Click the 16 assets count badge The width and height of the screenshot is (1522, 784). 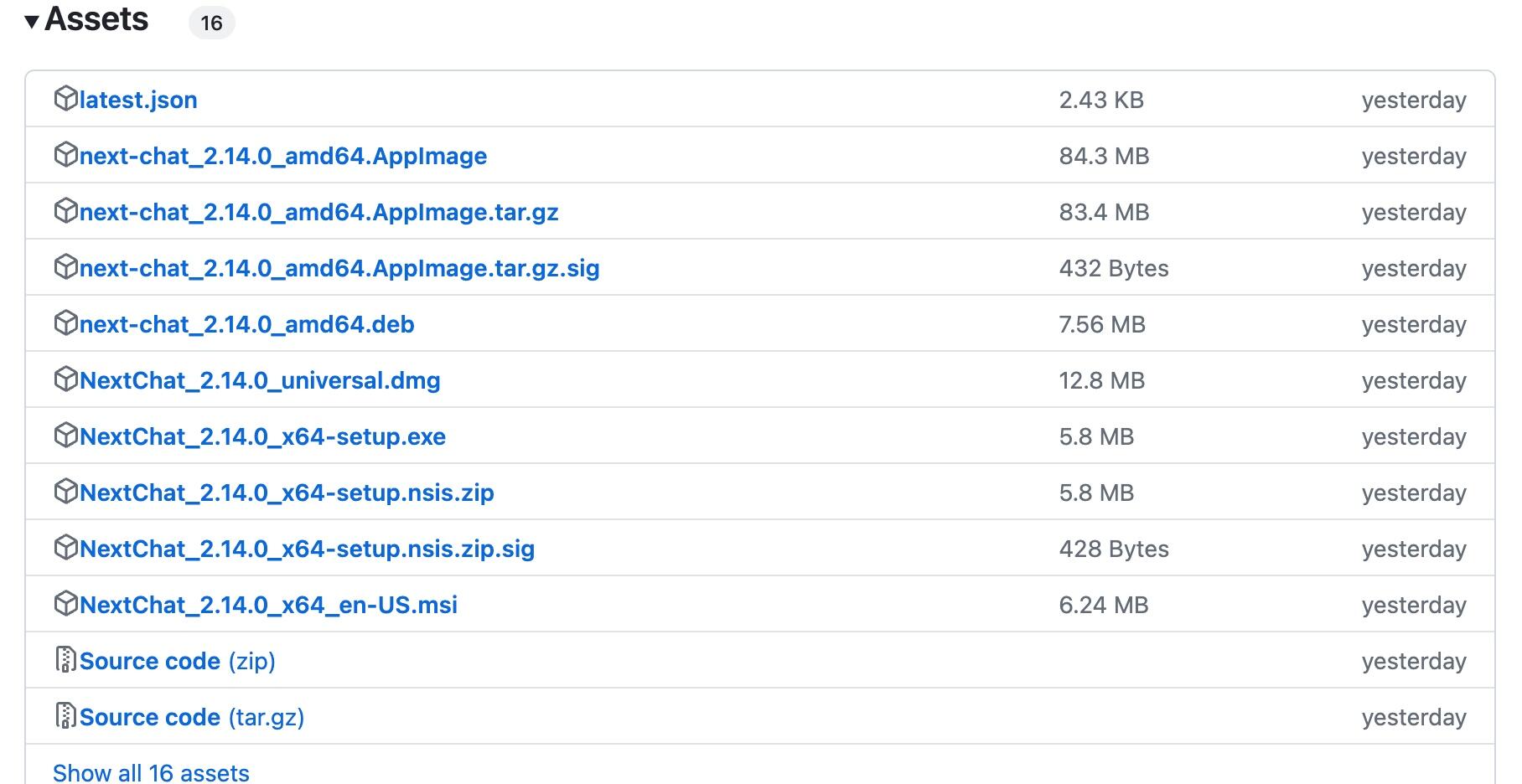tap(211, 23)
